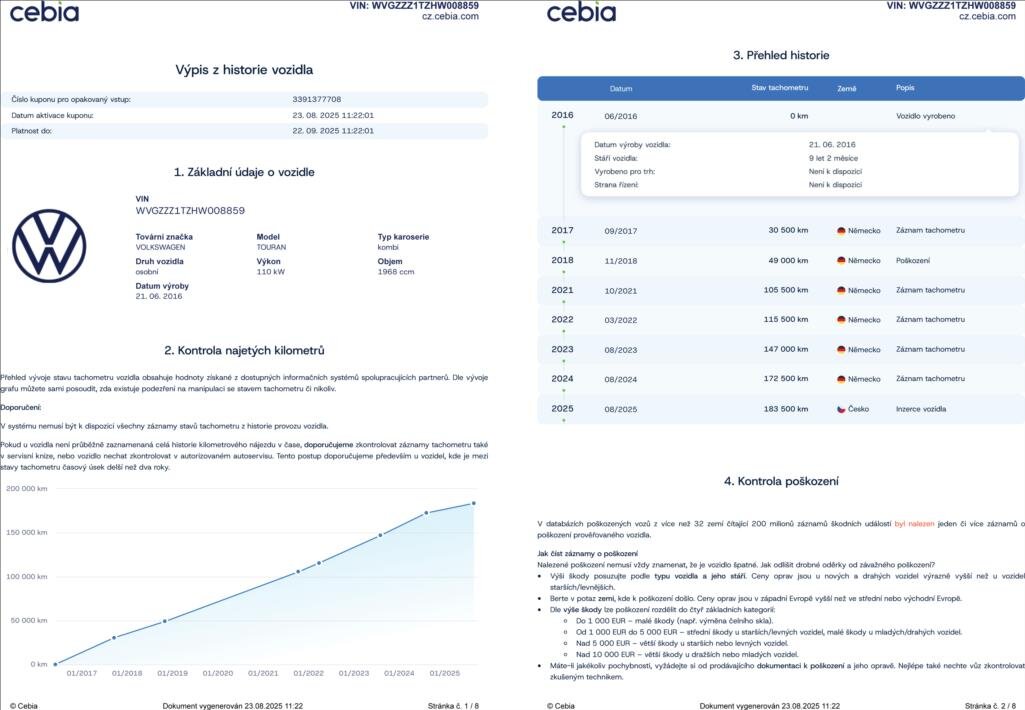Click the last data point on the mileage chart
This screenshot has height=710, width=1025.
pyautogui.click(x=474, y=503)
